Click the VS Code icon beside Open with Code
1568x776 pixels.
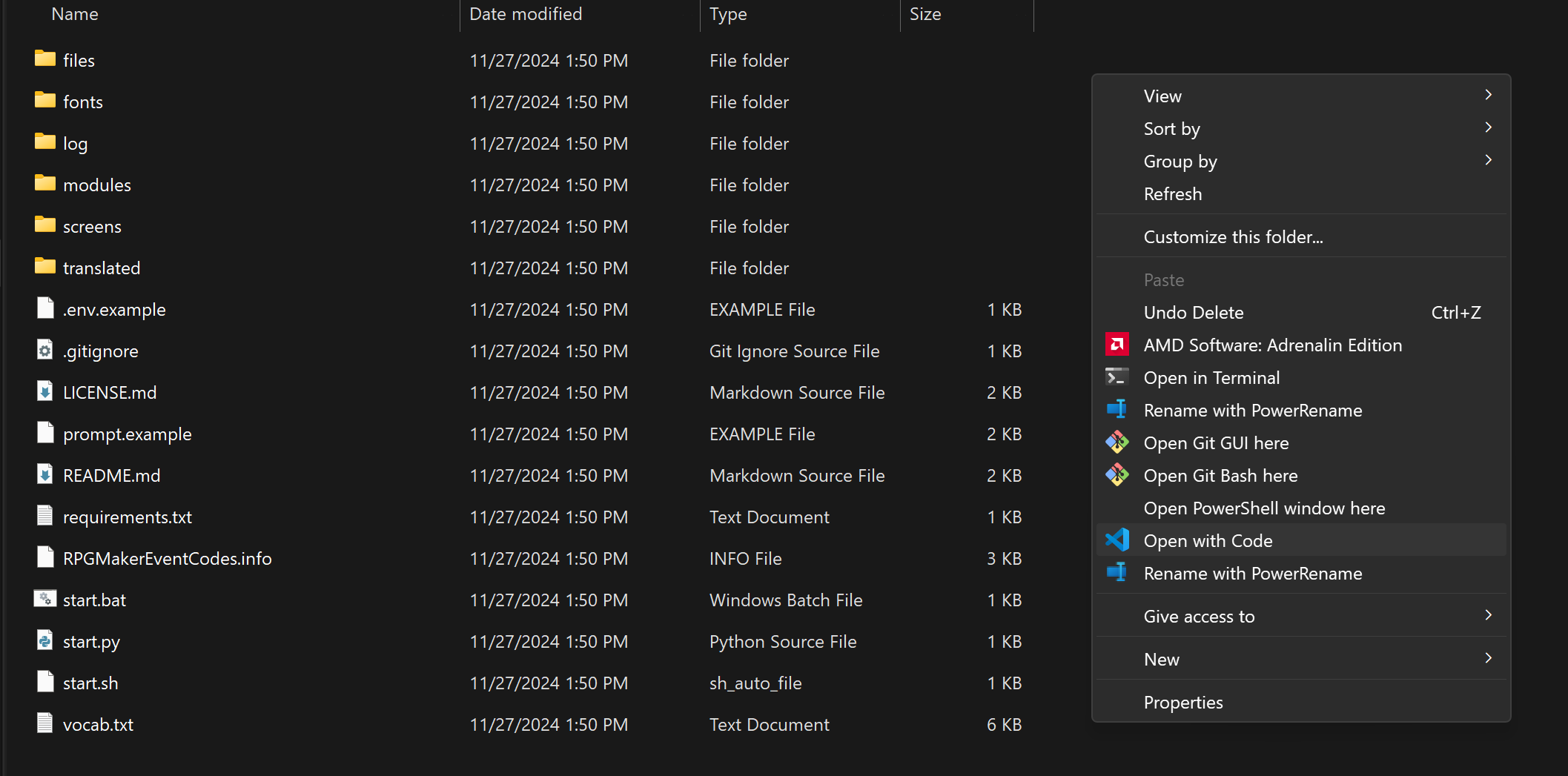[x=1117, y=540]
